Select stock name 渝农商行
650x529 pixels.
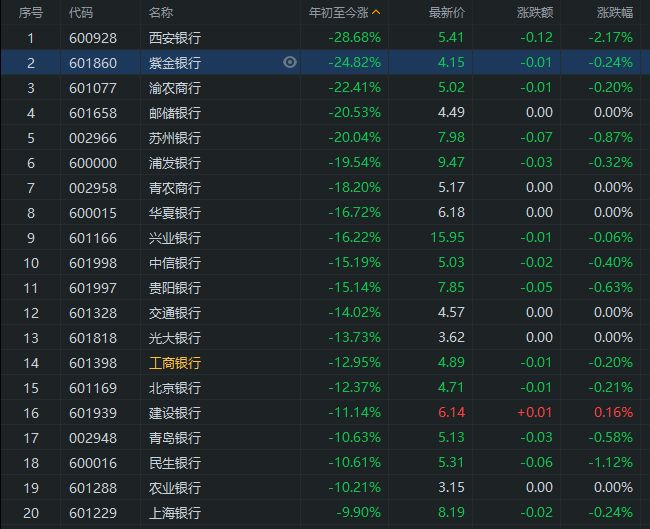(x=175, y=88)
